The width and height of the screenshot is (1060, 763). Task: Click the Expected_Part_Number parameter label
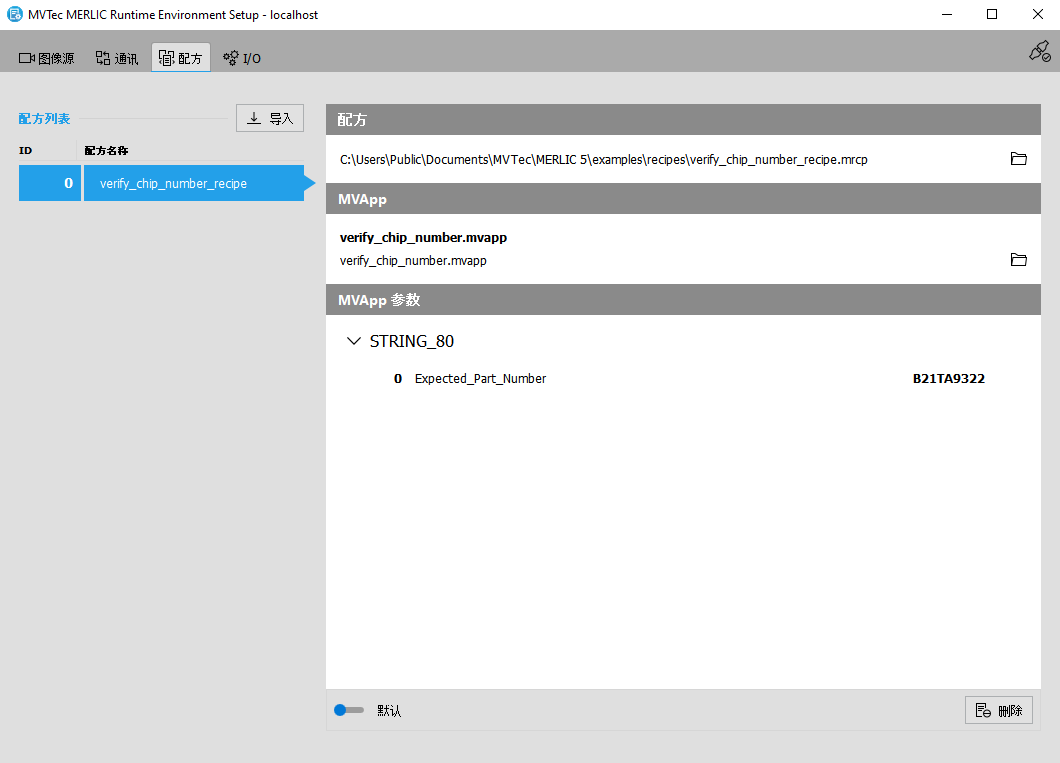click(480, 379)
